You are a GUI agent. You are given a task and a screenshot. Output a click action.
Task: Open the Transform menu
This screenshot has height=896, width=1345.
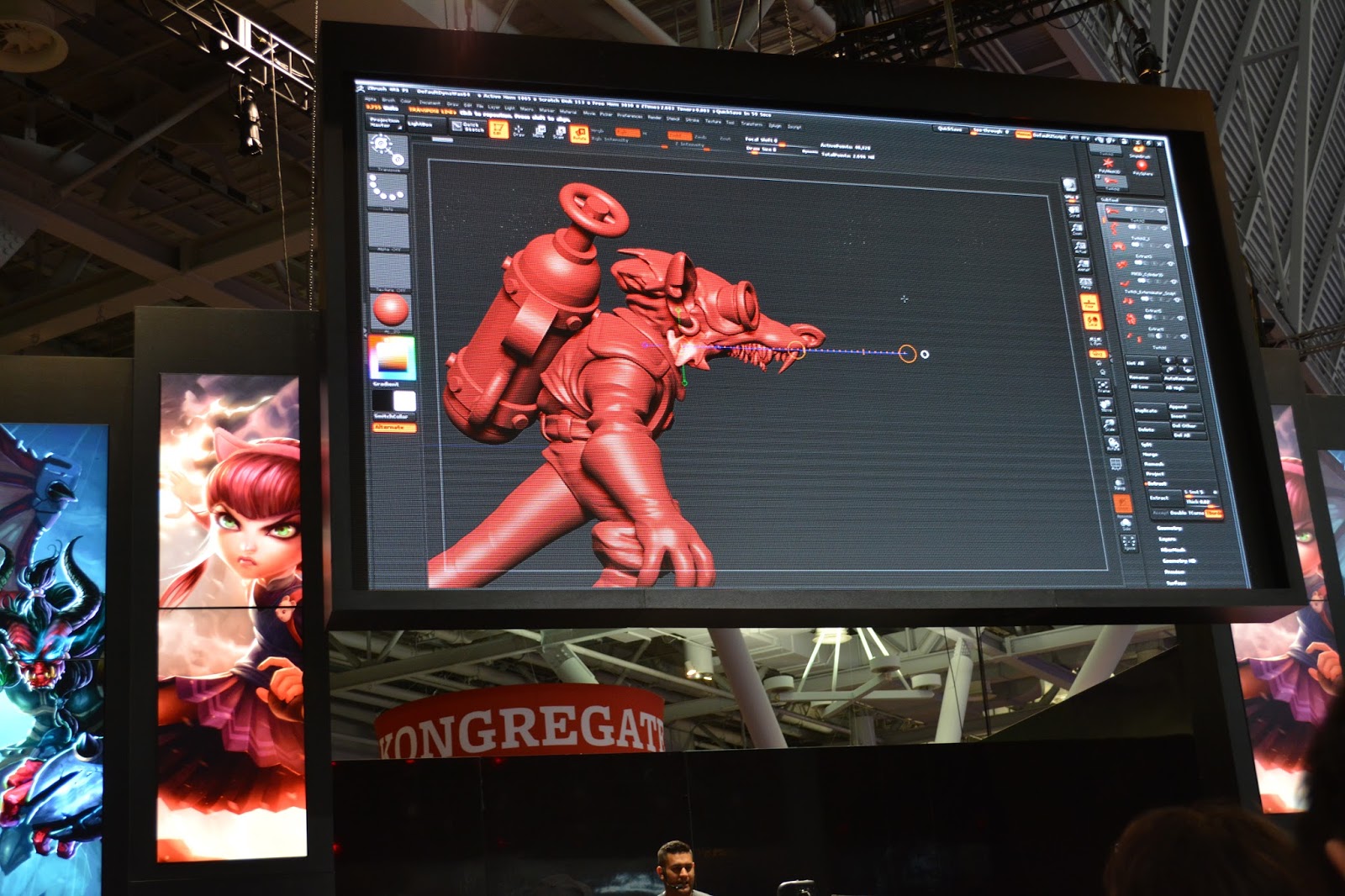tap(752, 124)
